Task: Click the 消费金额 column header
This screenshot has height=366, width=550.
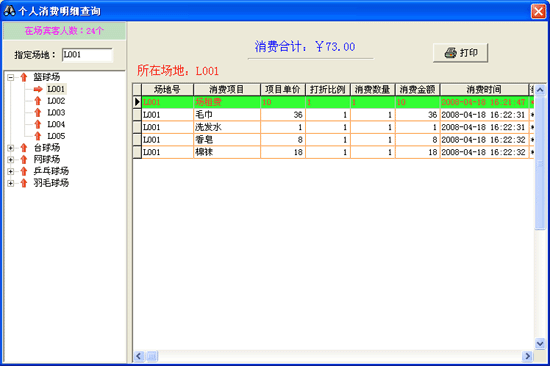Action: pos(417,89)
